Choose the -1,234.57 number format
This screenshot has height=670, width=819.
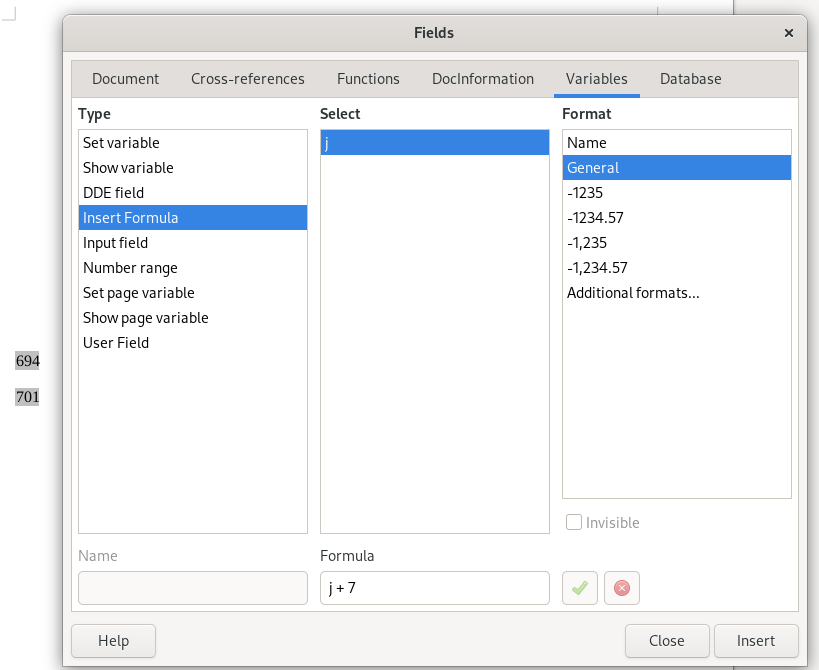(x=597, y=268)
